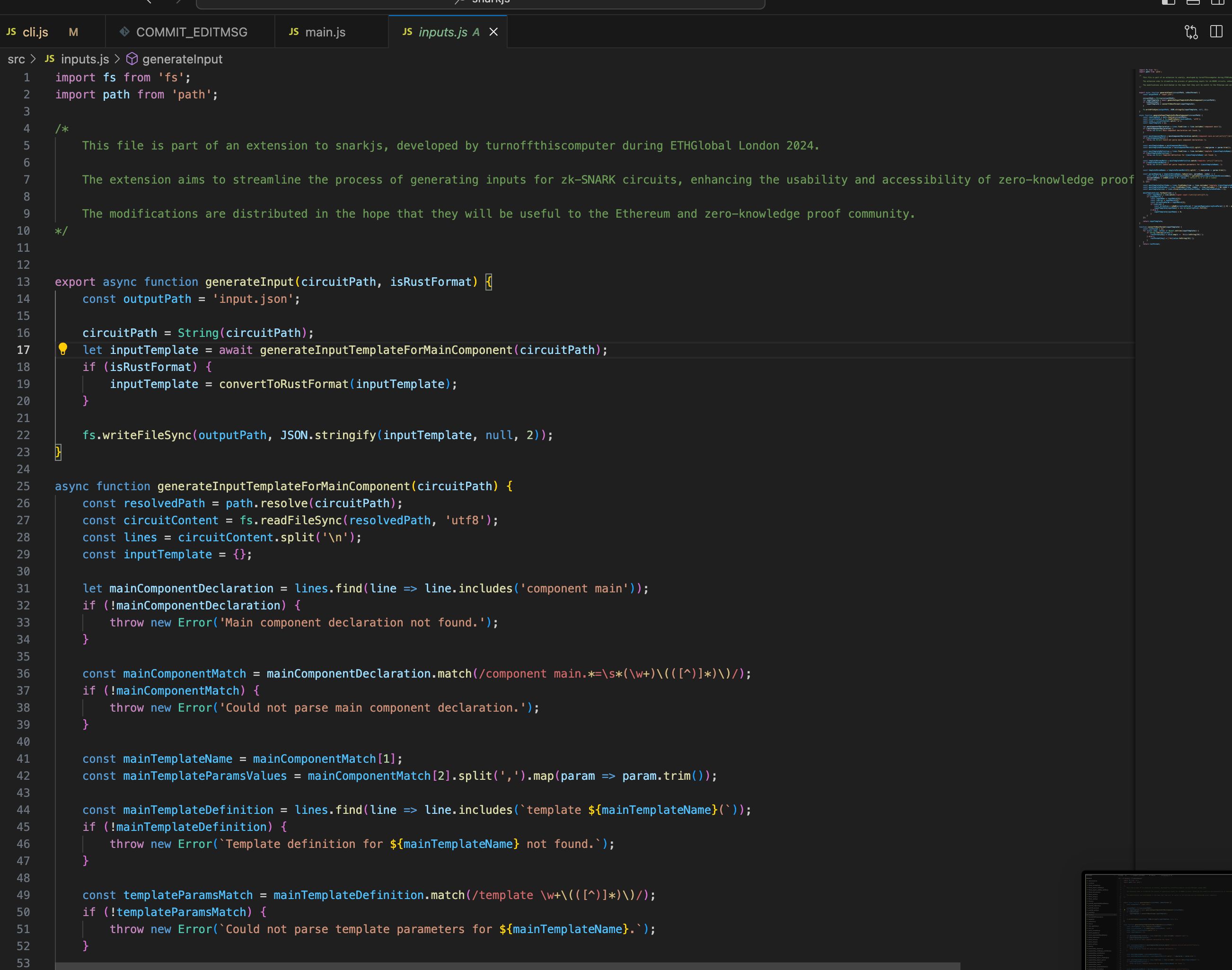Click the closing brace on line 23
The width and height of the screenshot is (1232, 970).
(x=58, y=452)
